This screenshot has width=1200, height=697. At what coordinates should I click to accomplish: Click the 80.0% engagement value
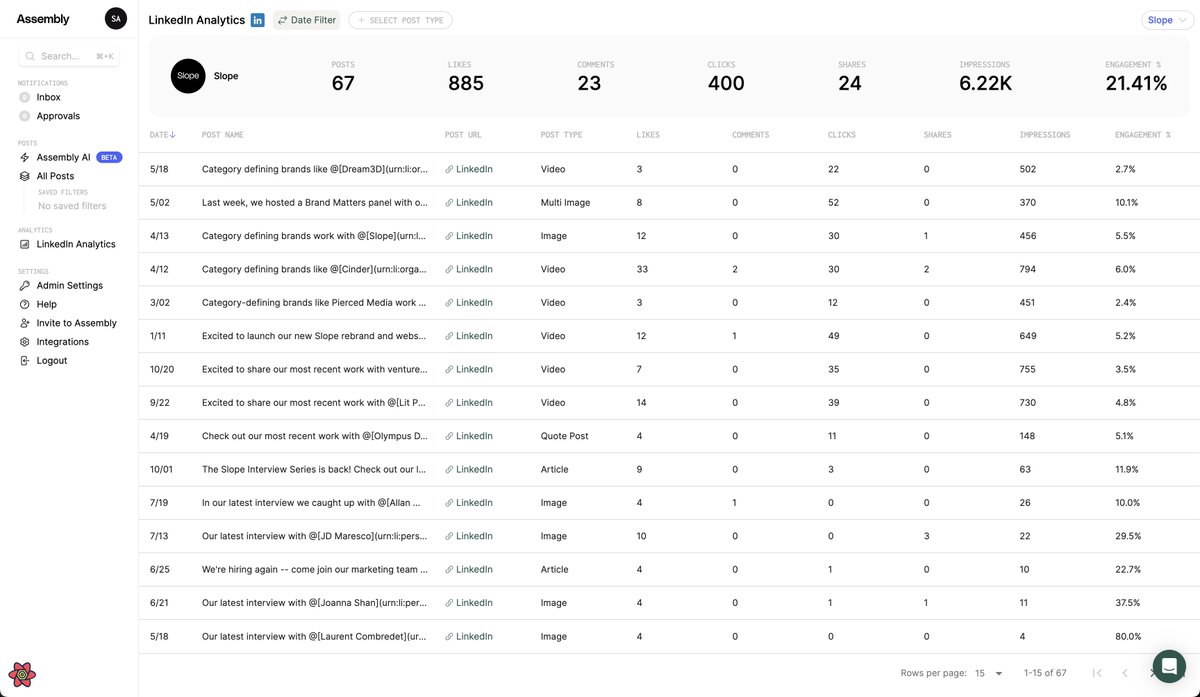pyautogui.click(x=1129, y=637)
